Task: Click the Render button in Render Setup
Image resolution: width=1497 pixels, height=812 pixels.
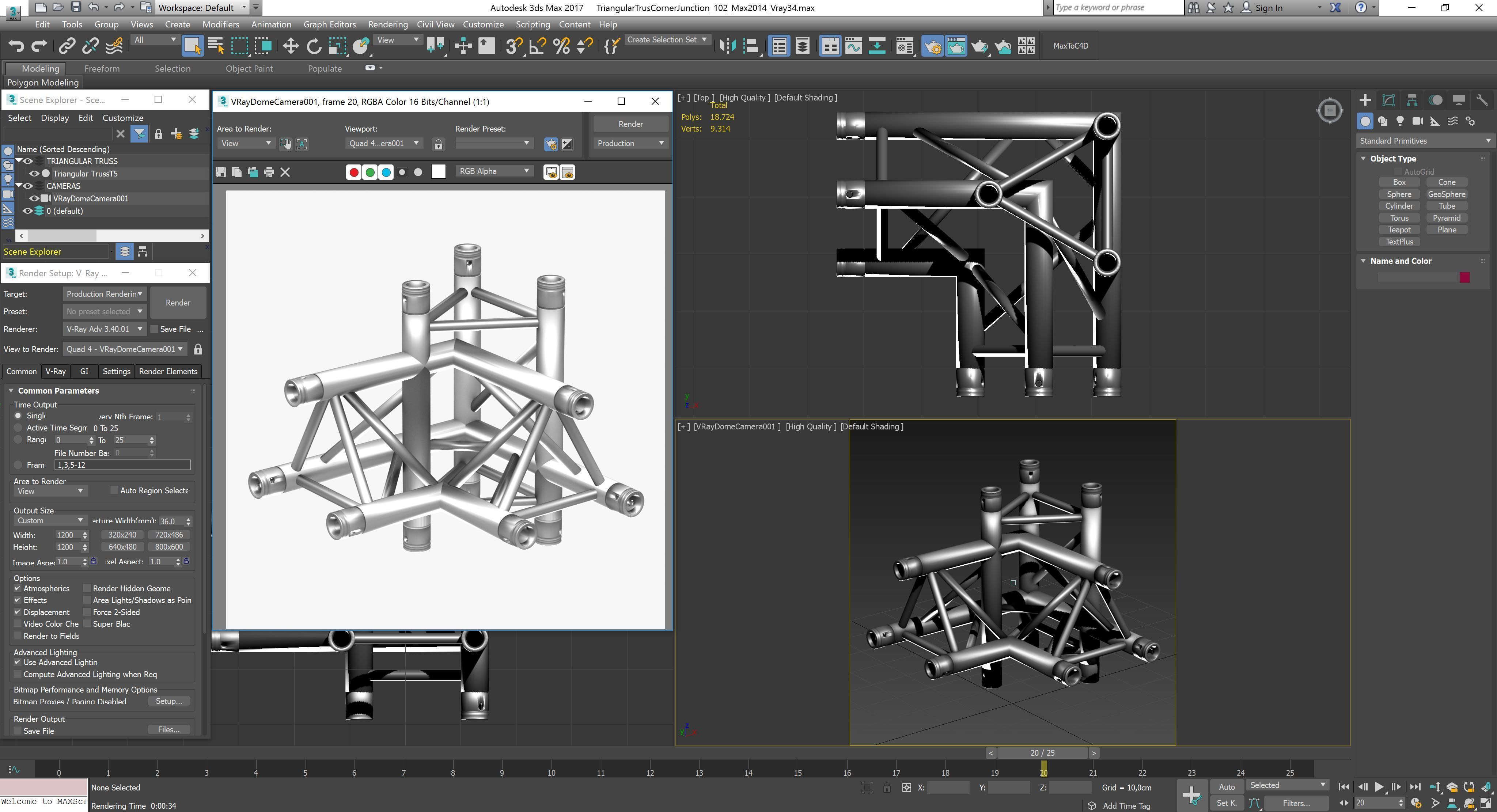Action: tap(178, 303)
